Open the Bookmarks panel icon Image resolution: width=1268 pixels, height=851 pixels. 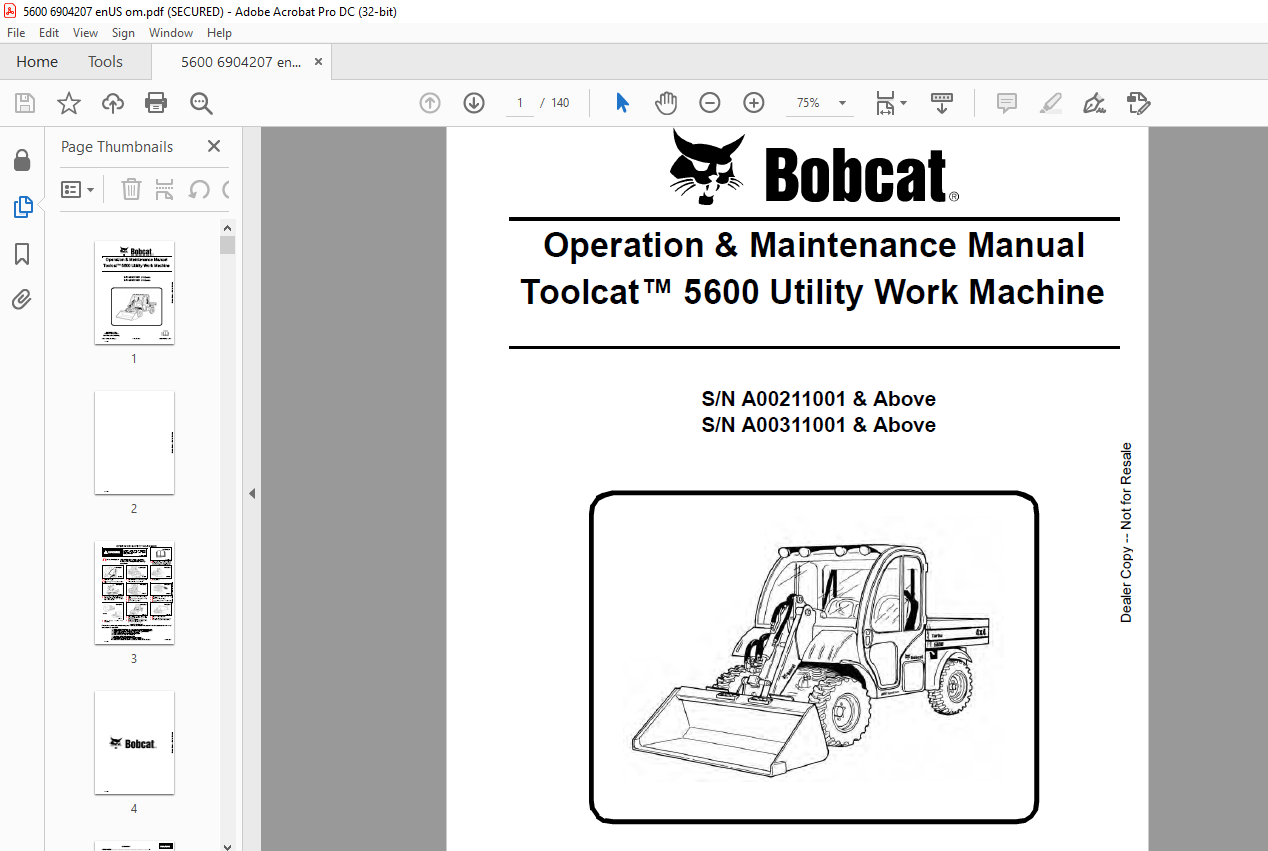(22, 254)
